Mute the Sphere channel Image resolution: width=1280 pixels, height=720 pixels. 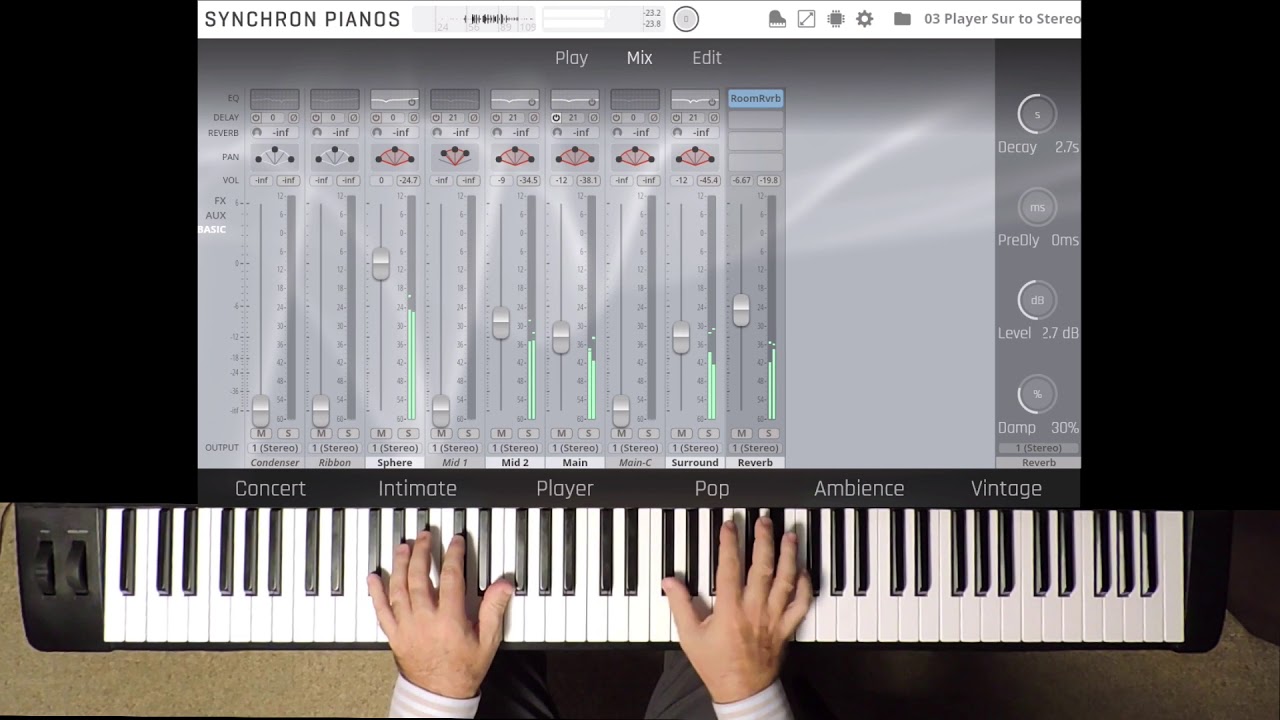pyautogui.click(x=381, y=433)
